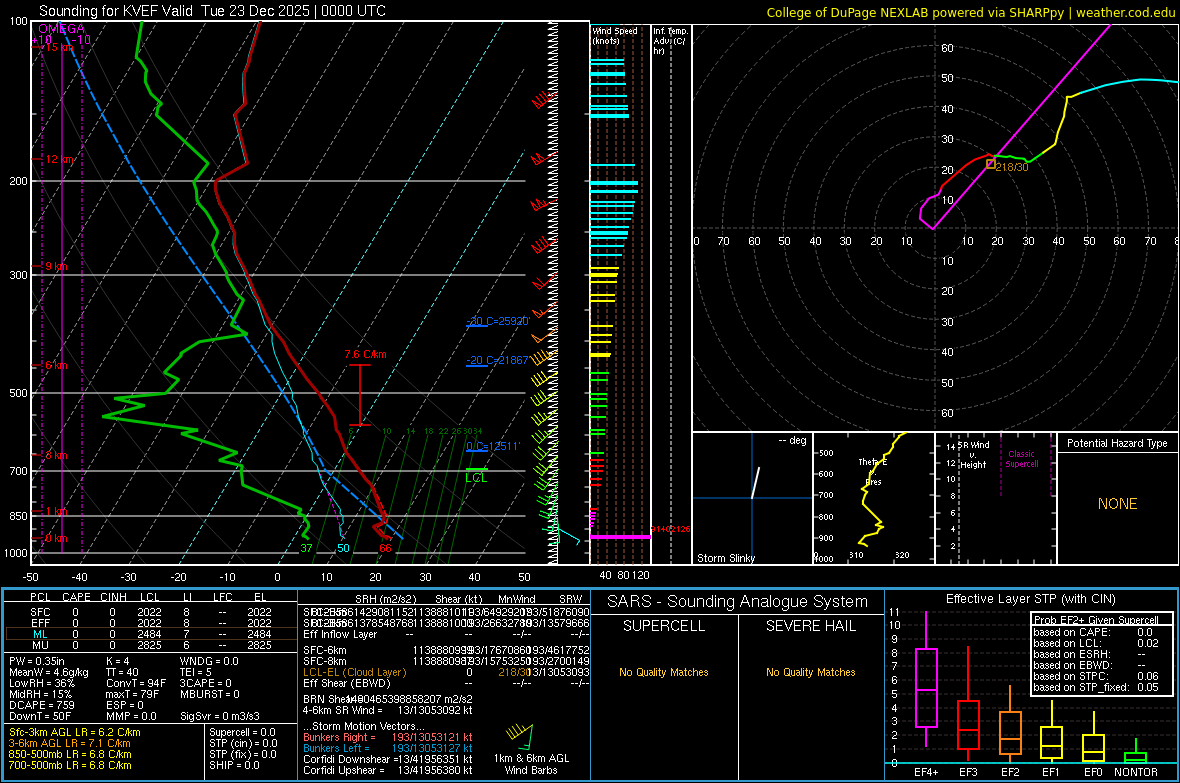Click the 0 C=12511' level label
Image resolution: width=1180 pixels, height=783 pixels.
click(493, 446)
